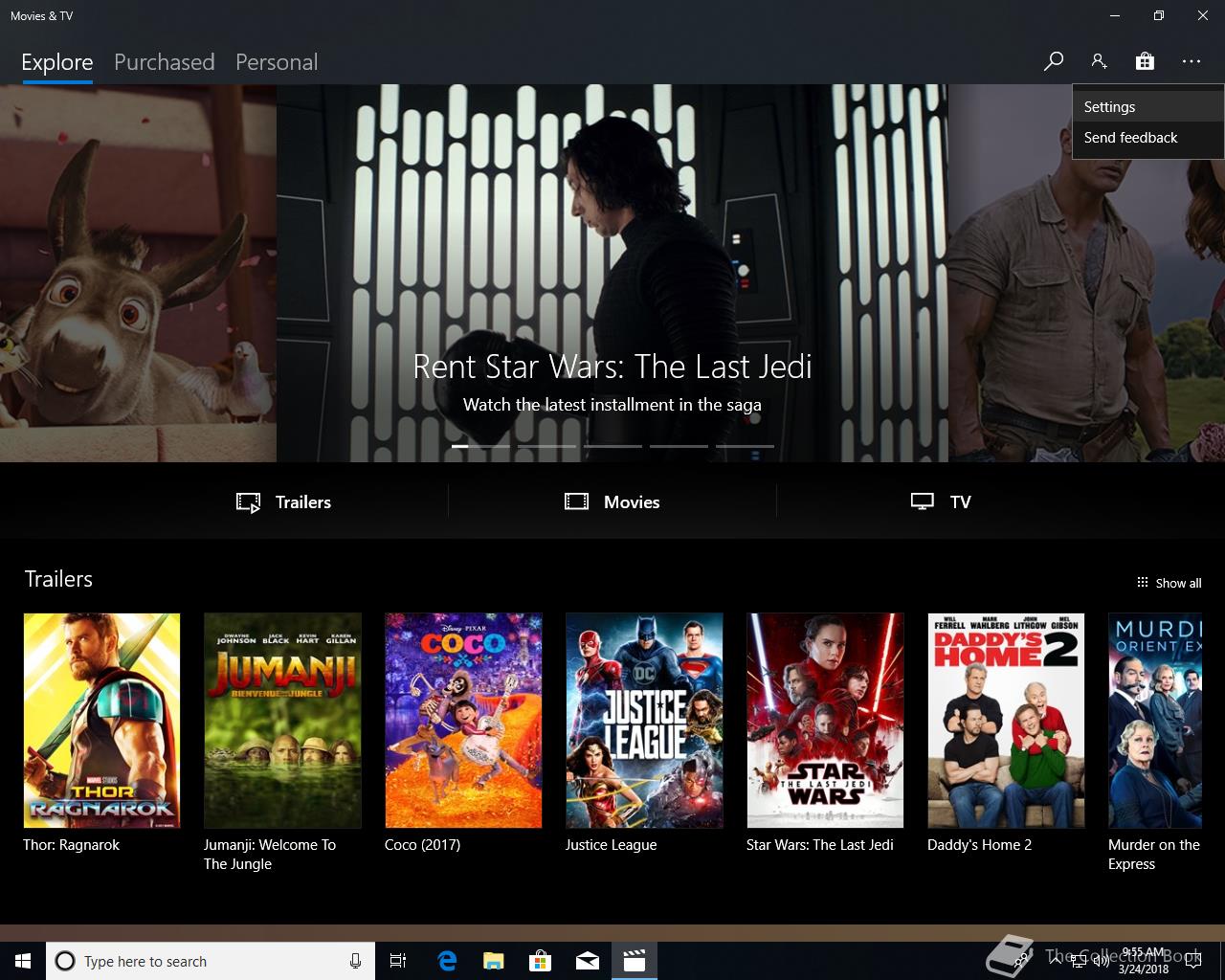Image resolution: width=1225 pixels, height=980 pixels.
Task: Switch to the Explore tab
Action: [x=57, y=62]
